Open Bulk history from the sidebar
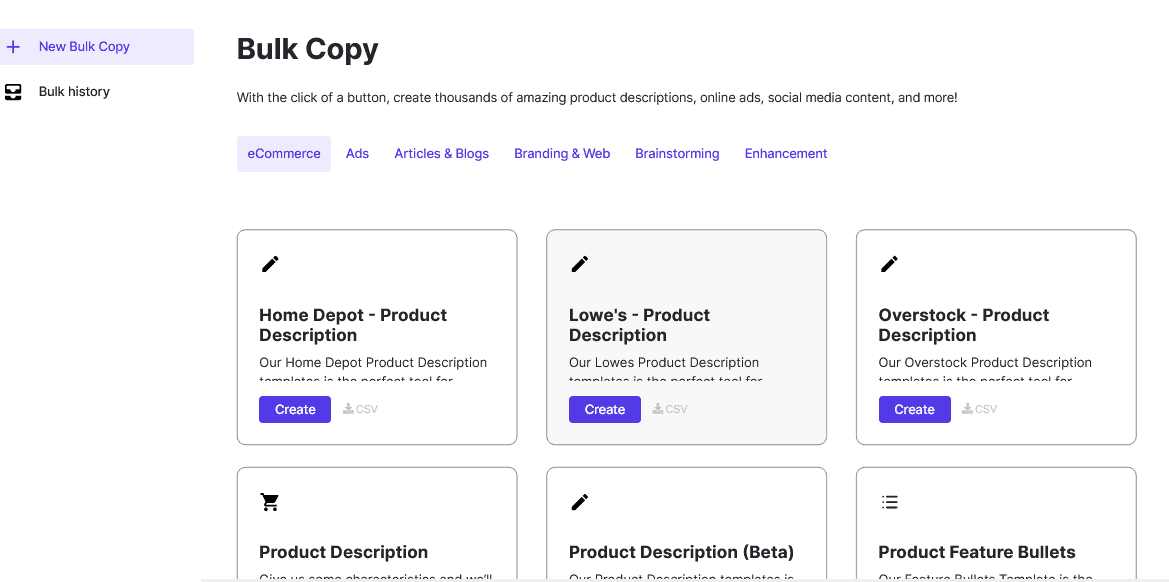Screen dimensions: 1169x582 [73, 91]
